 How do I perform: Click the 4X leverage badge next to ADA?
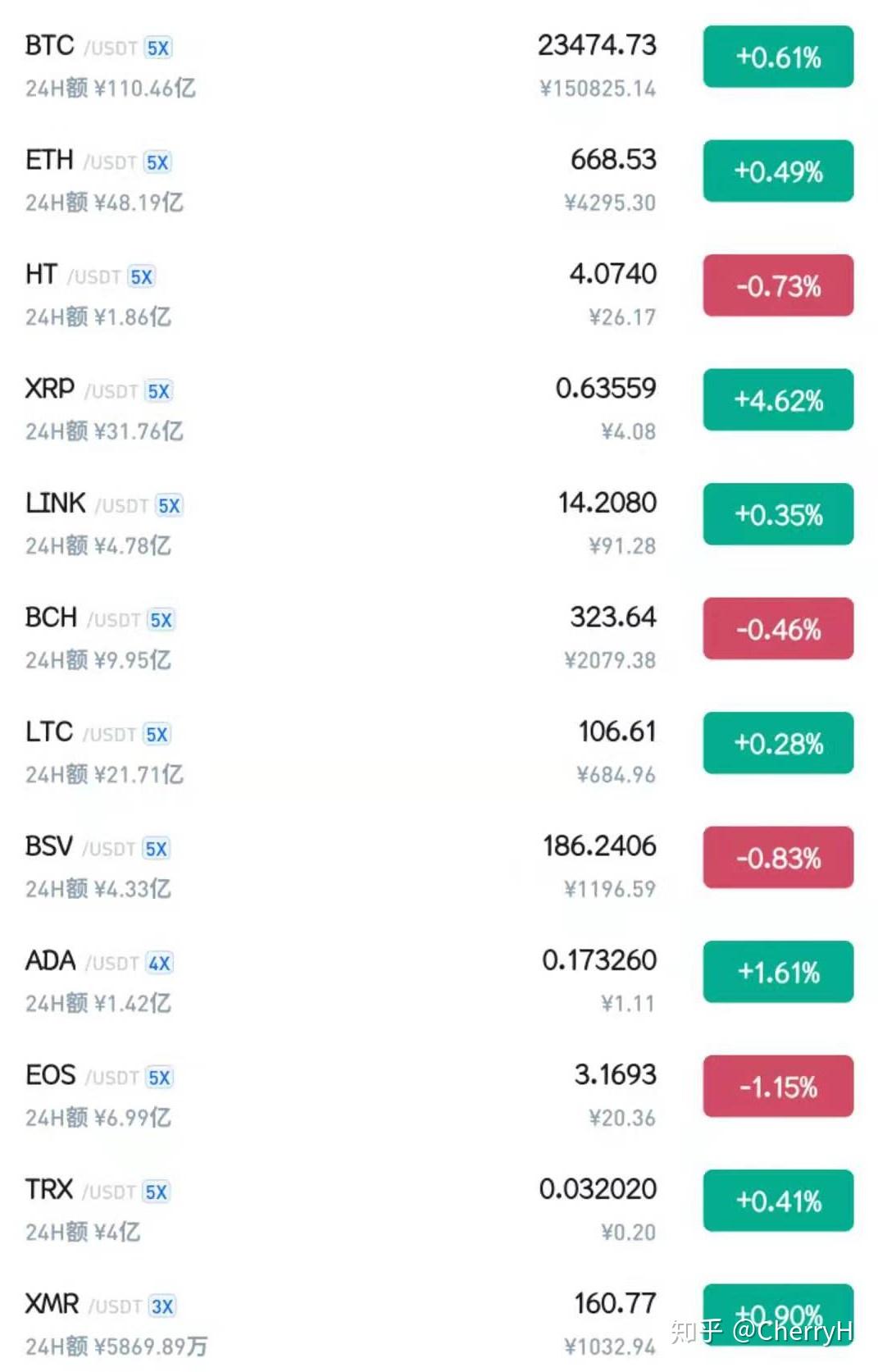pos(159,963)
